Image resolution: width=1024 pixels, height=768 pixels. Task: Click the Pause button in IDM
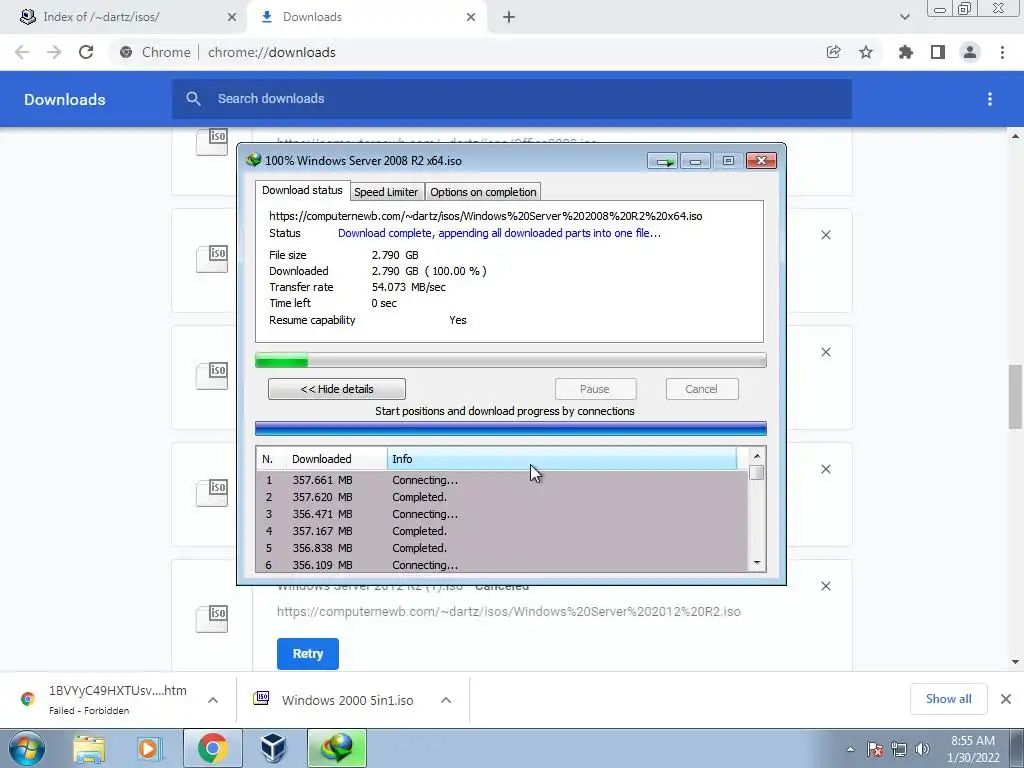[x=595, y=389]
